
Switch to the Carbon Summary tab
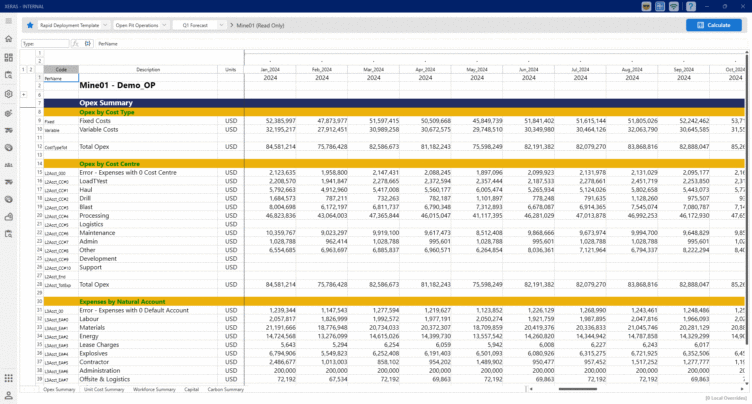click(x=225, y=390)
